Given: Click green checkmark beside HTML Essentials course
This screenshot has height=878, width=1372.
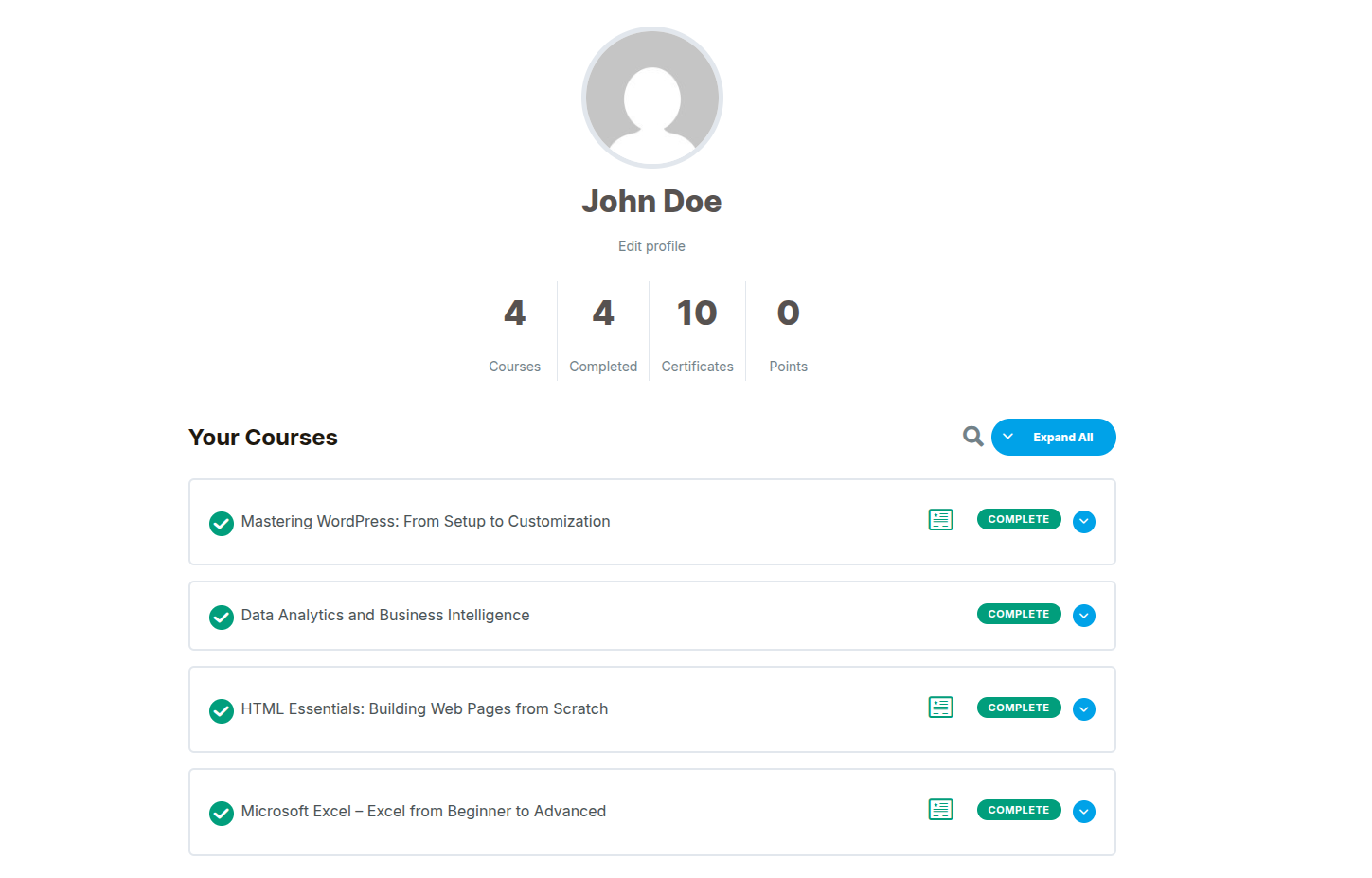Looking at the screenshot, I should (222, 710).
